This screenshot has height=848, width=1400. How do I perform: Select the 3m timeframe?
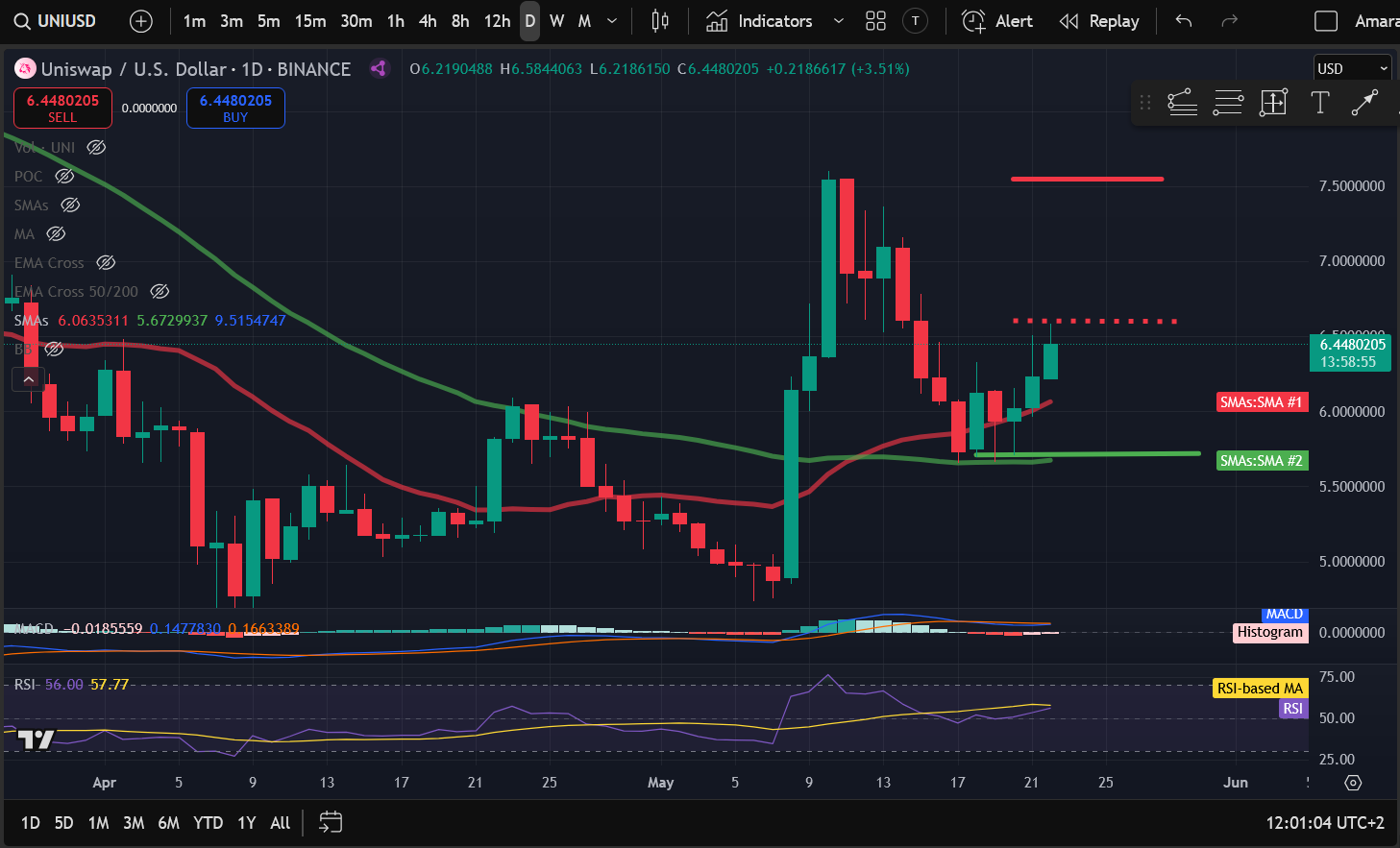(x=232, y=21)
